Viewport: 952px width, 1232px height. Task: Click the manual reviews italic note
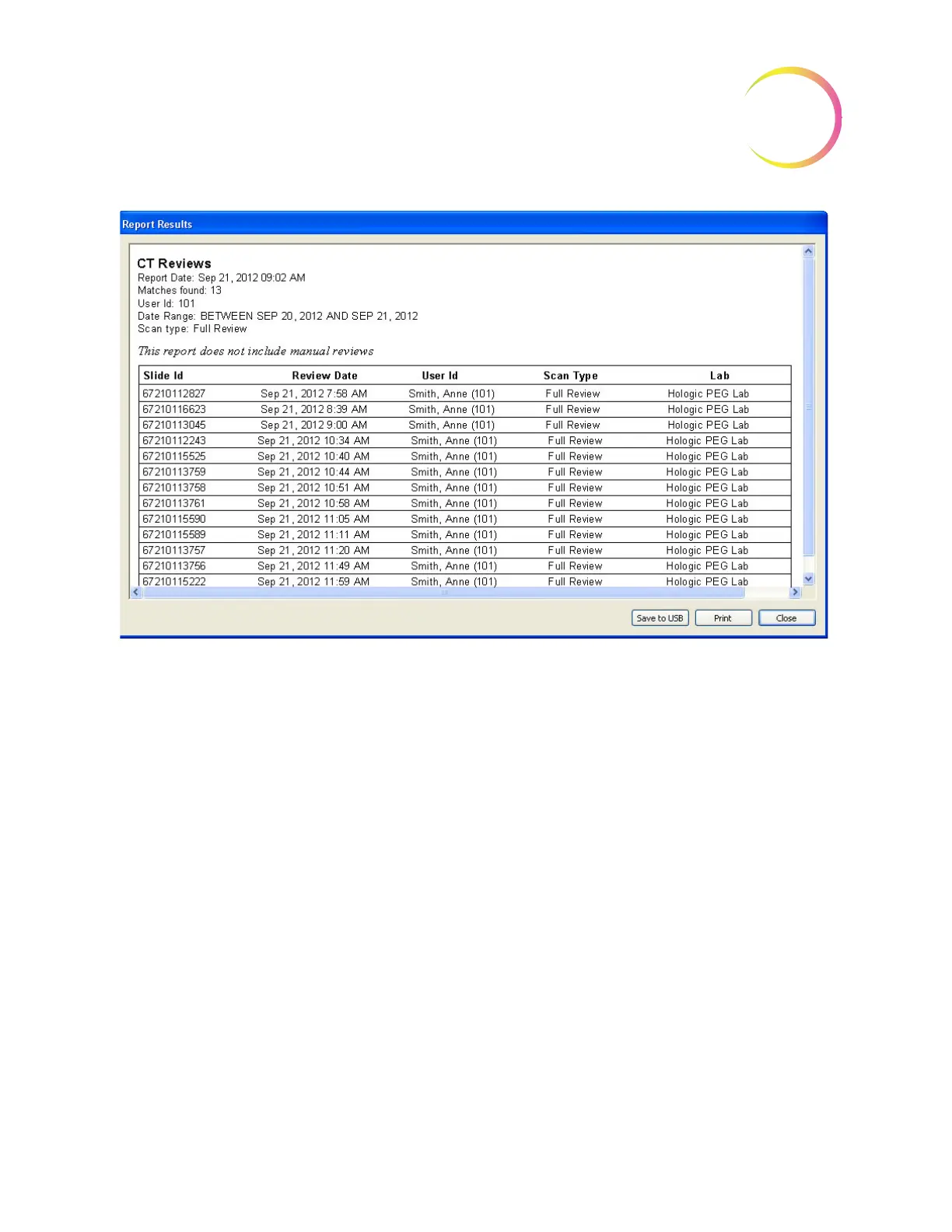click(255, 351)
